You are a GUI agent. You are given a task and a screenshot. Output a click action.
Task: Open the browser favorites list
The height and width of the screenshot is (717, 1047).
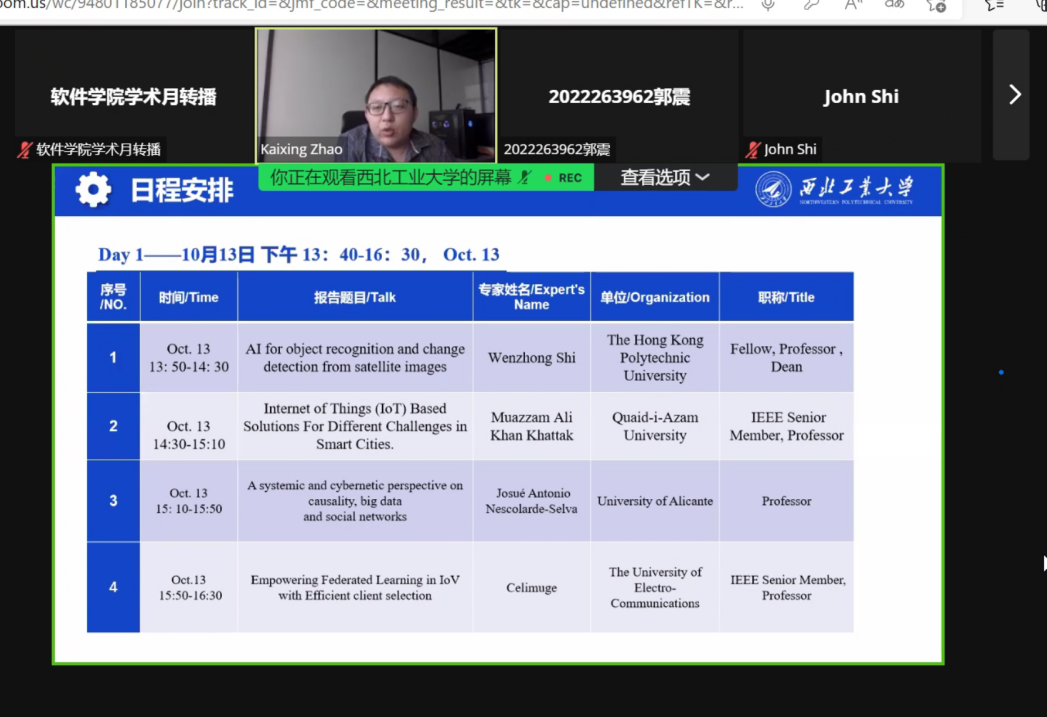994,5
